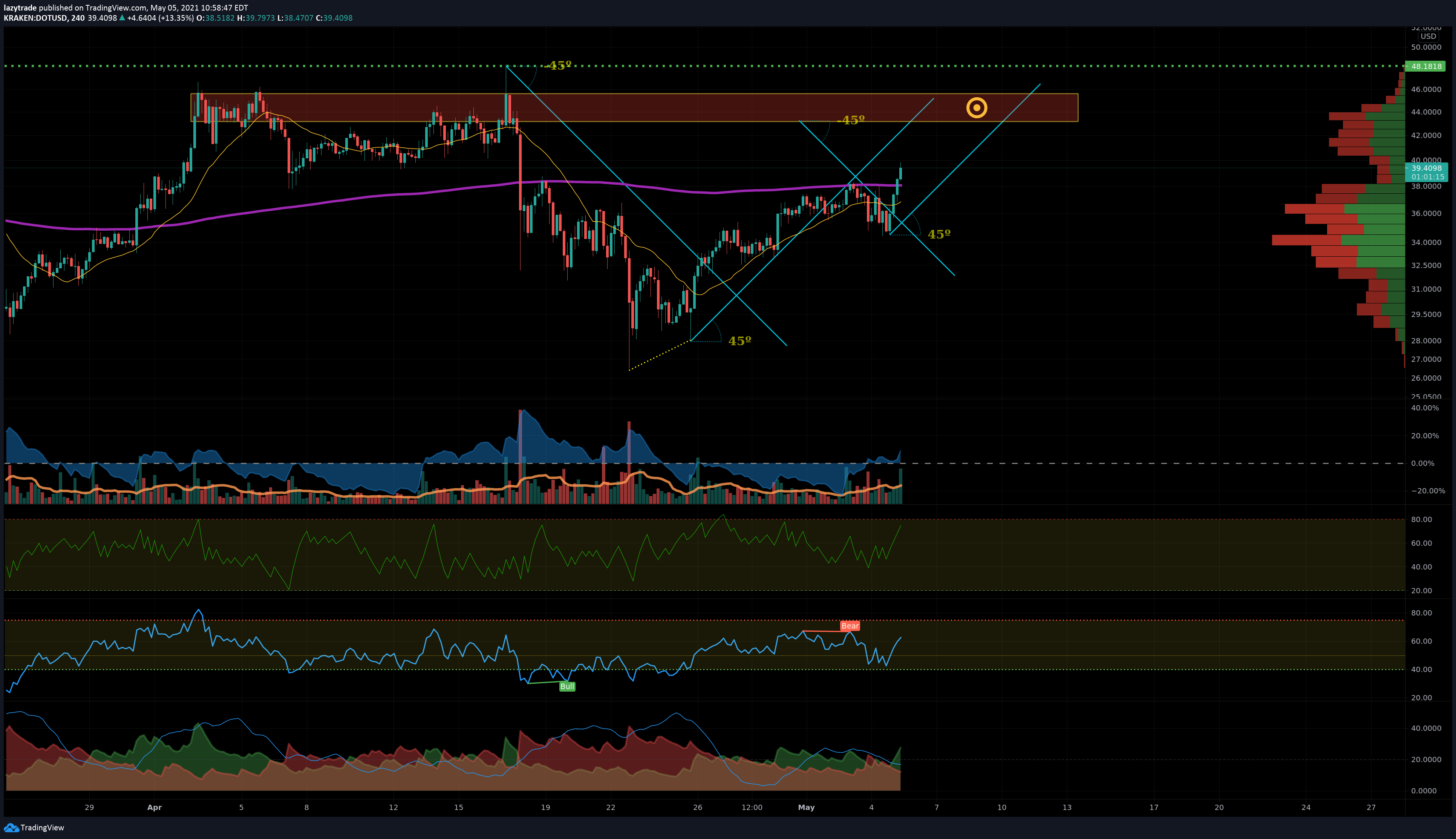Click the 40.00% indicator axis label
The image size is (1456, 839).
[1424, 408]
